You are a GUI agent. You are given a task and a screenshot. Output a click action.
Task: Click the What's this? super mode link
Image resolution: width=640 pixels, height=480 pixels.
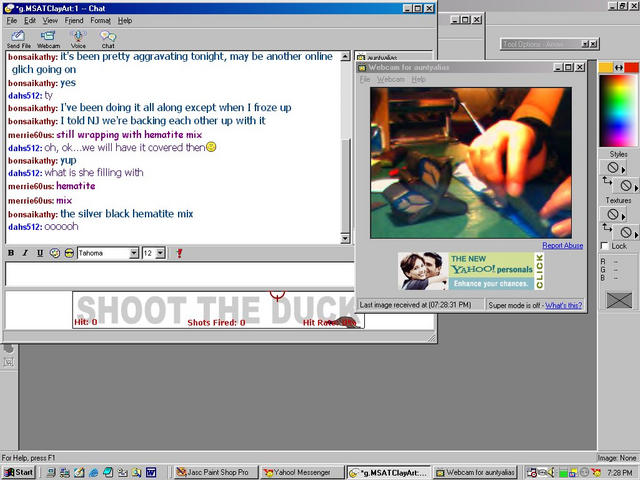click(x=563, y=305)
